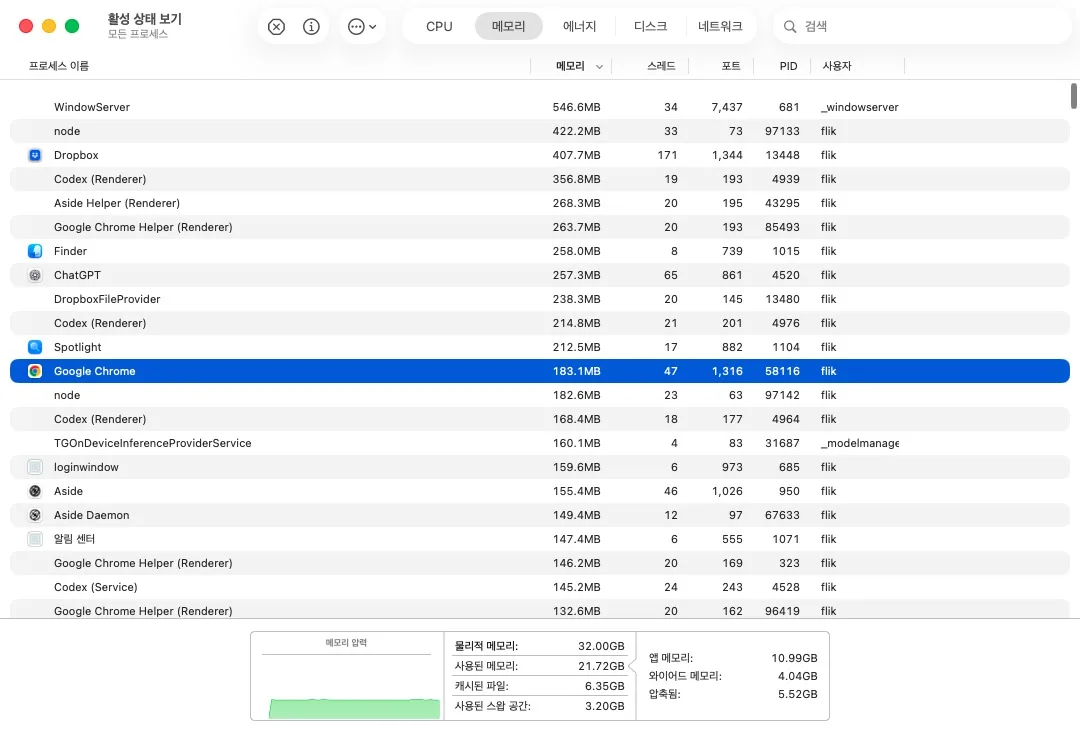The height and width of the screenshot is (735, 1080).
Task: Click the _modelmanage user cell
Action: 860,443
